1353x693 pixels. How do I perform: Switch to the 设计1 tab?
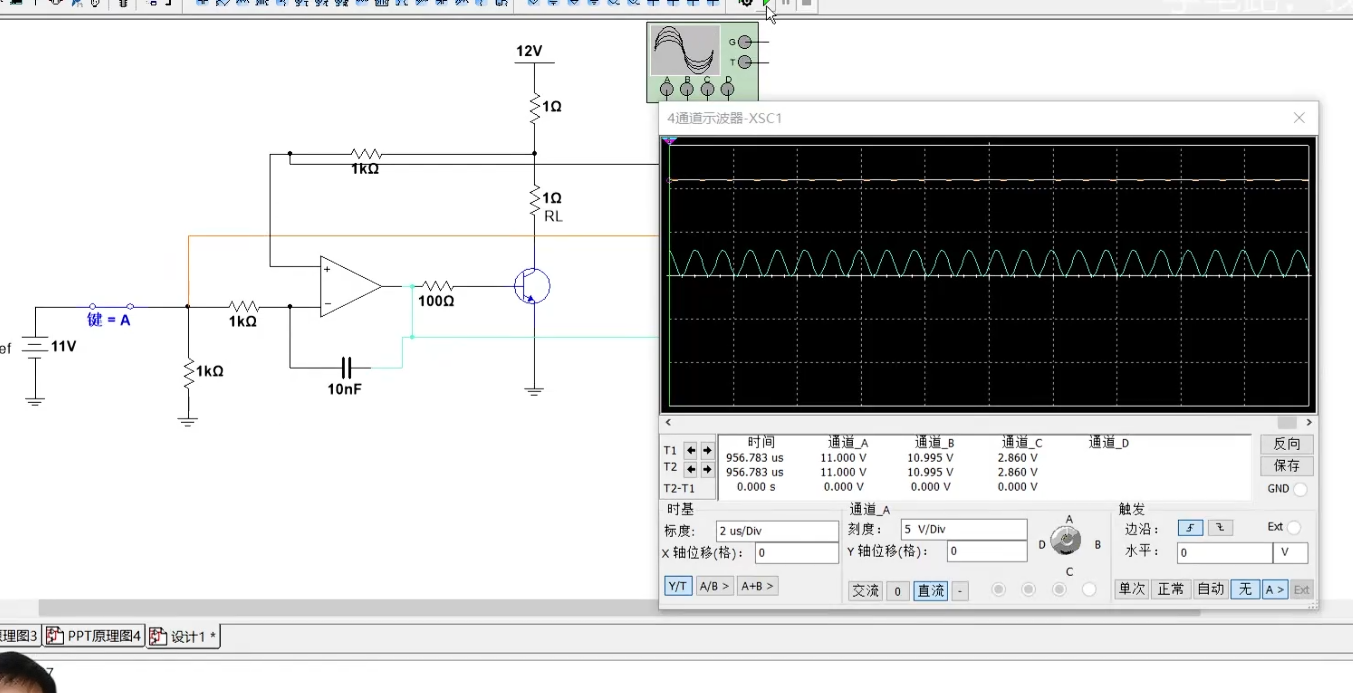point(185,637)
